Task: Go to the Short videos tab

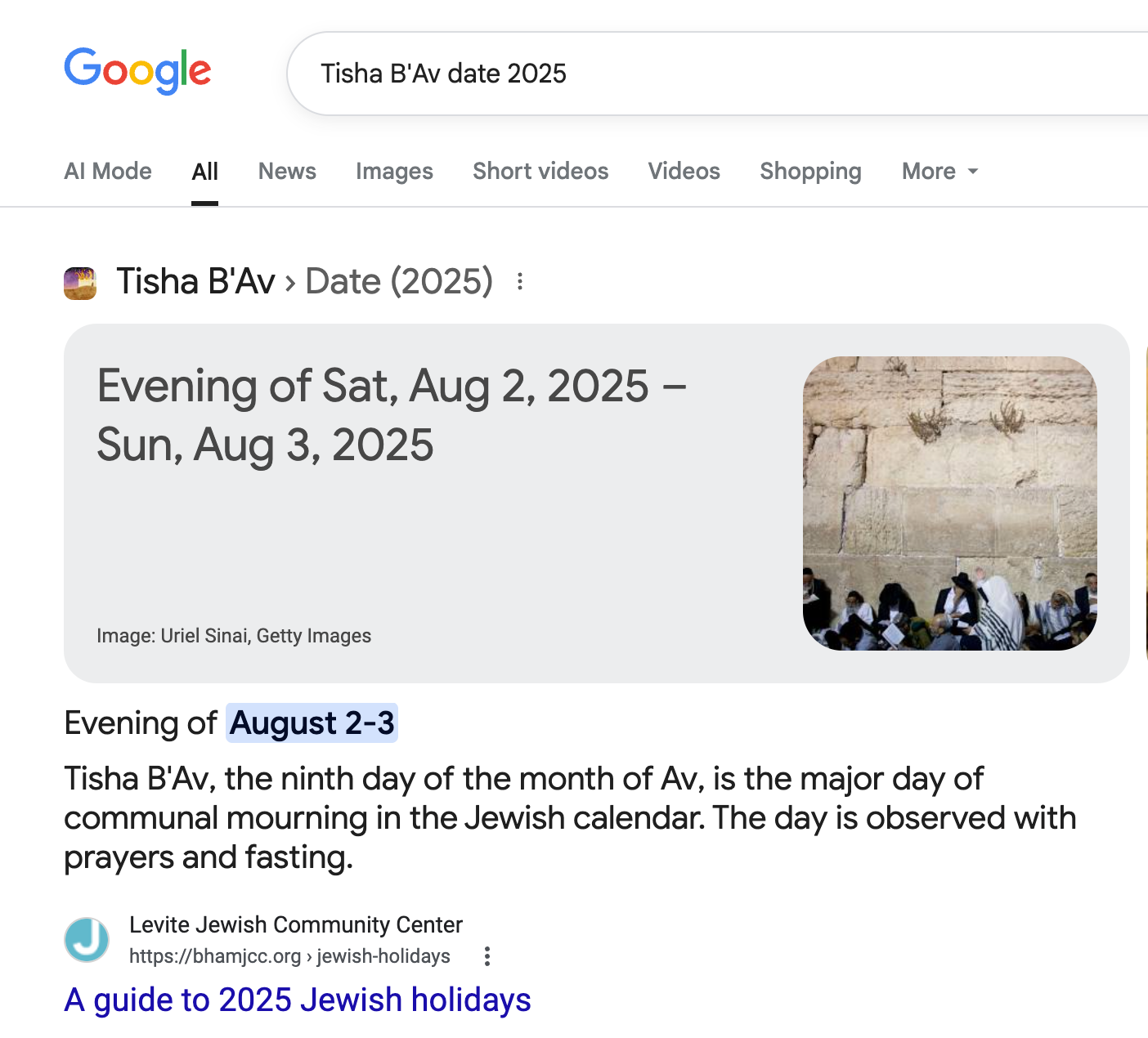Action: [x=540, y=172]
